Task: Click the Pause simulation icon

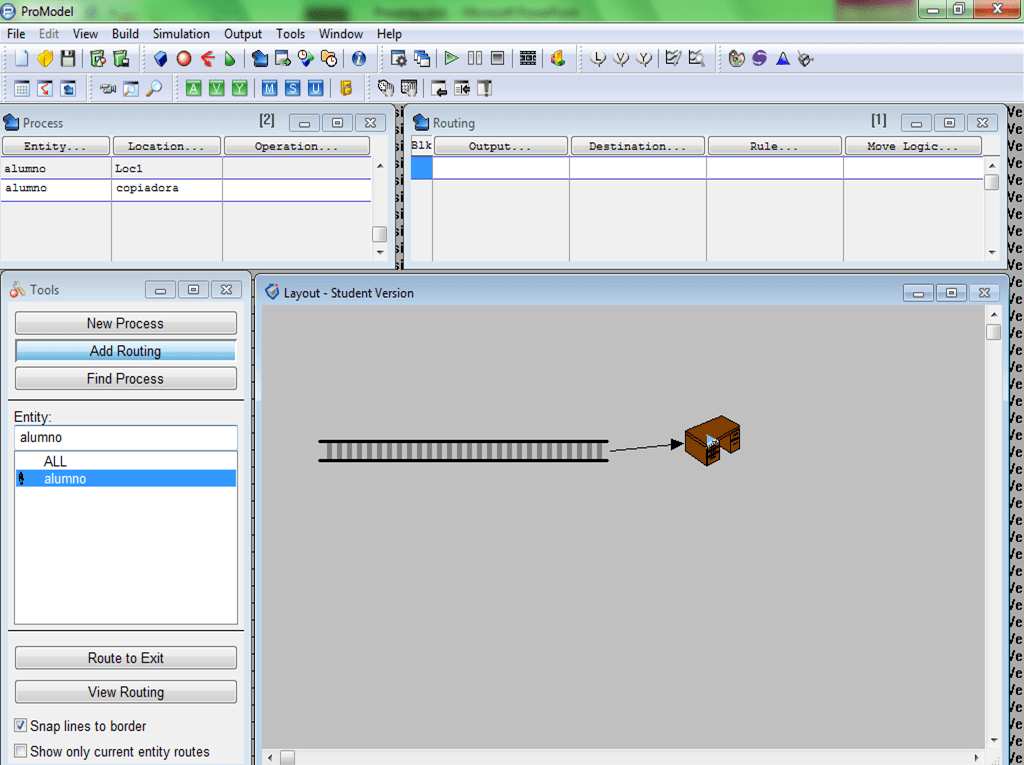Action: point(474,59)
